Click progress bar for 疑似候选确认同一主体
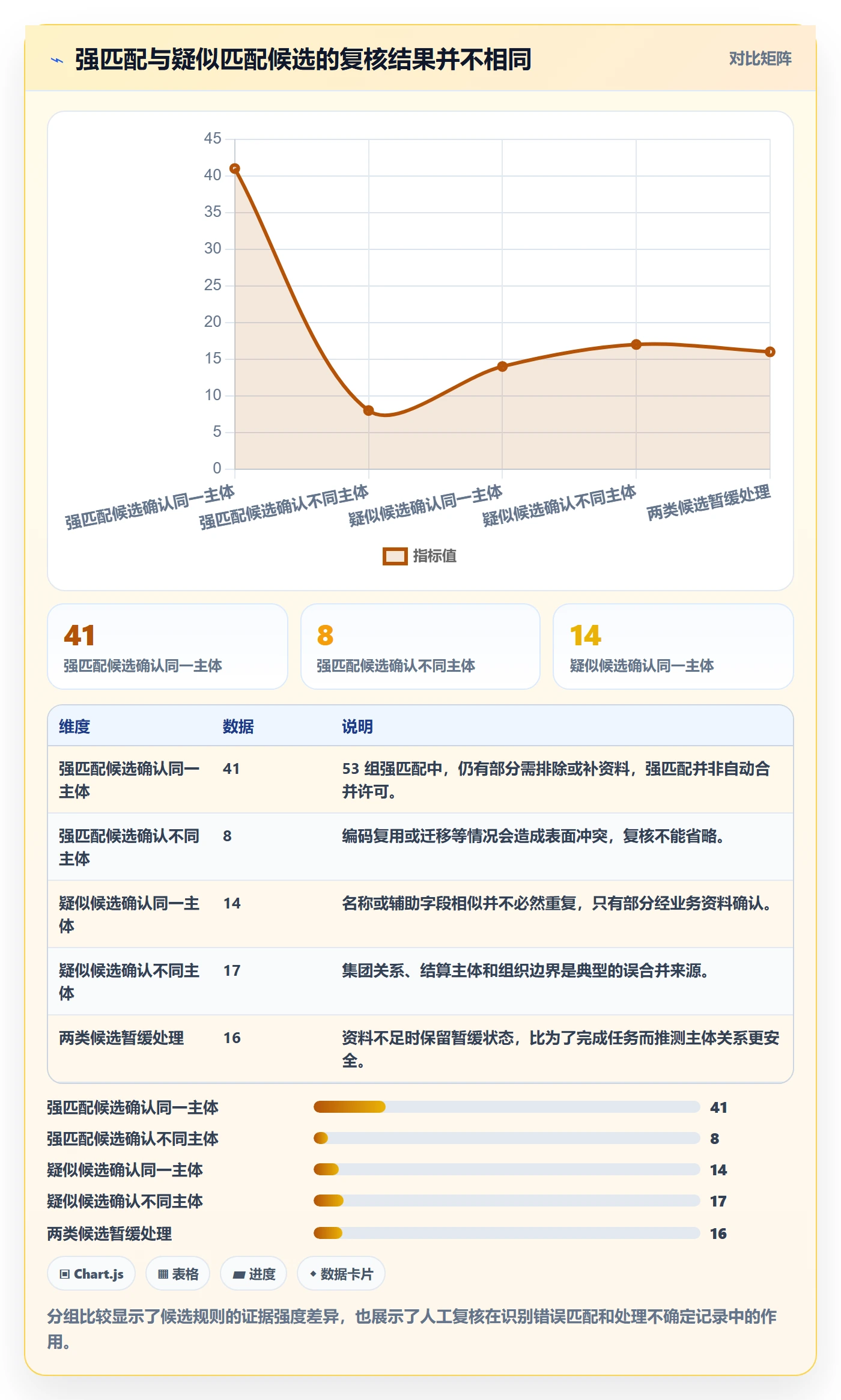The image size is (841, 1400). tap(507, 1169)
